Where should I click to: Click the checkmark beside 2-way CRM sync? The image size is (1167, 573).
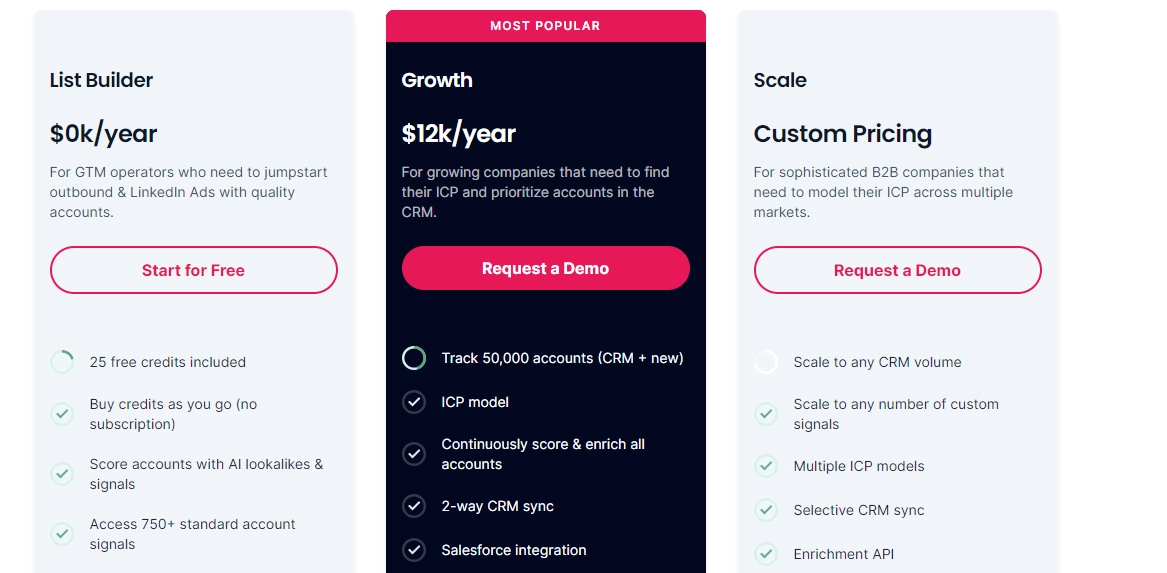tap(414, 506)
